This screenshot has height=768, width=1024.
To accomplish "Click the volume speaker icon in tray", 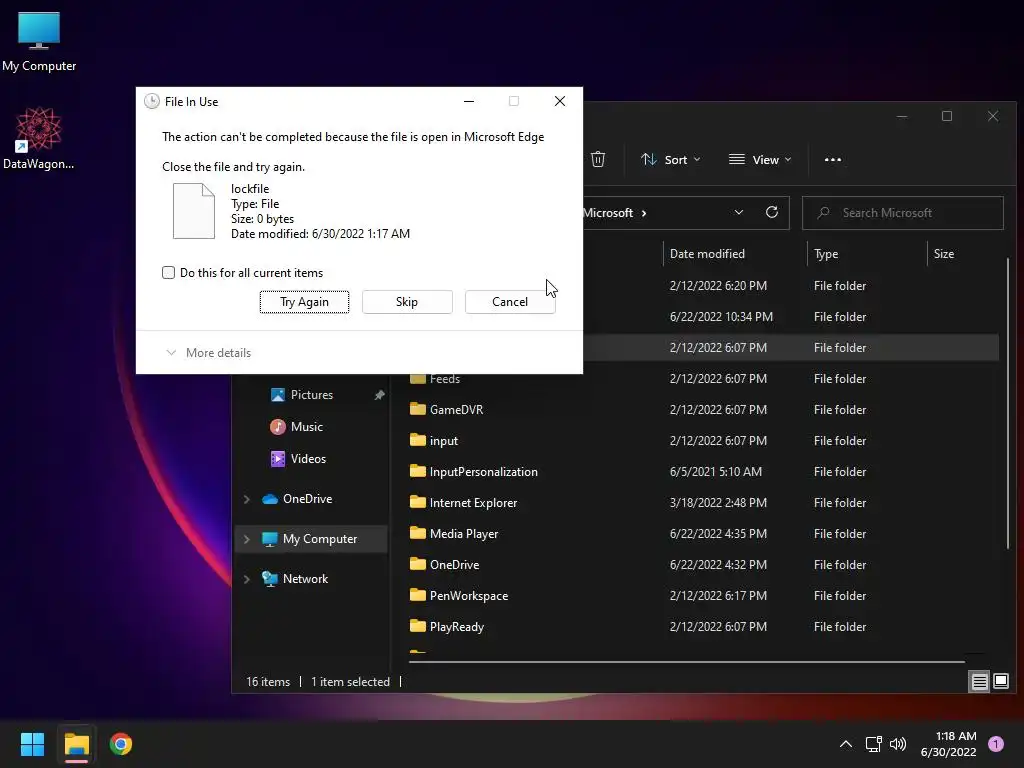I will [898, 744].
